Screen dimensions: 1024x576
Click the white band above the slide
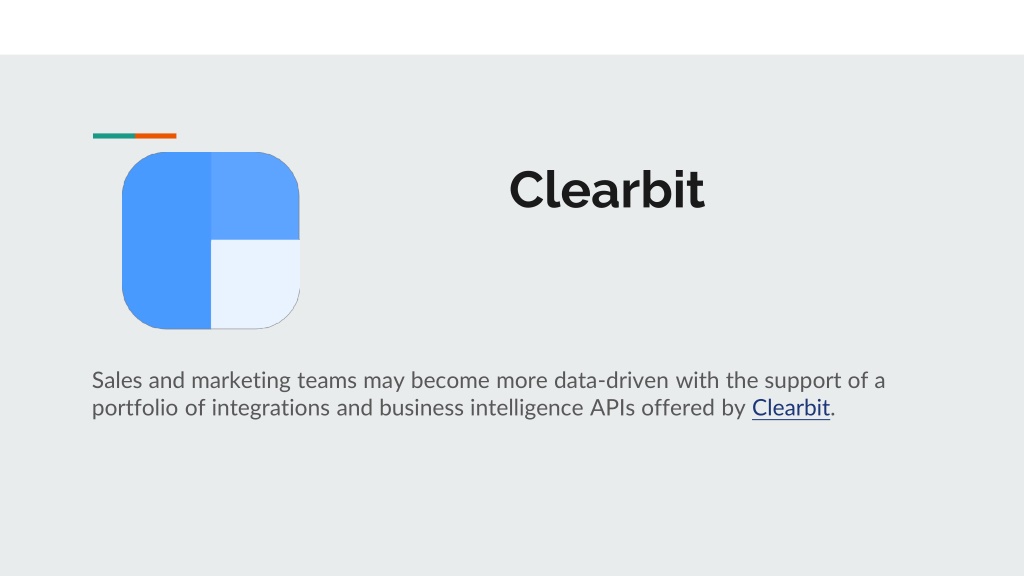(512, 27)
